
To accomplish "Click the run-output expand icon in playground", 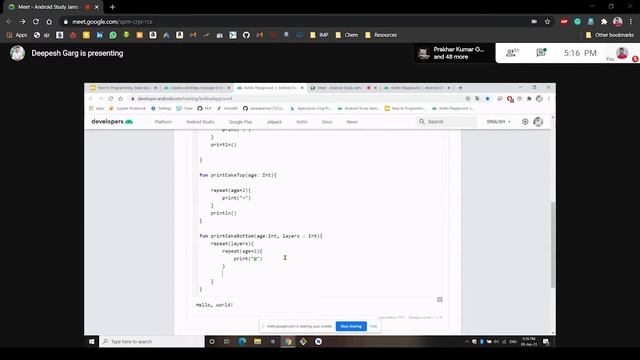I will pos(440,300).
